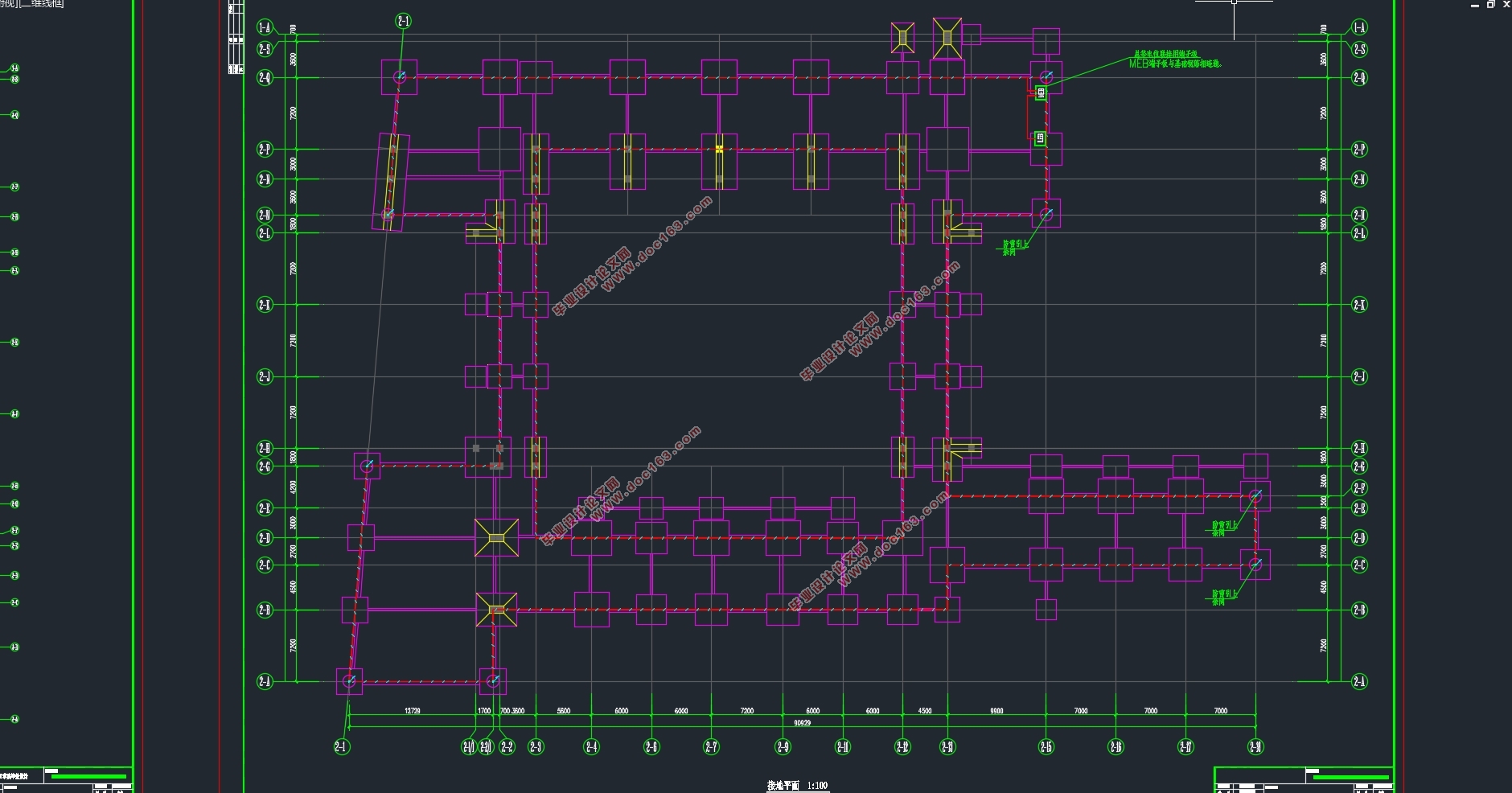Select the 2-1 bubble above the plan
The width and height of the screenshot is (1512, 793).
[404, 21]
